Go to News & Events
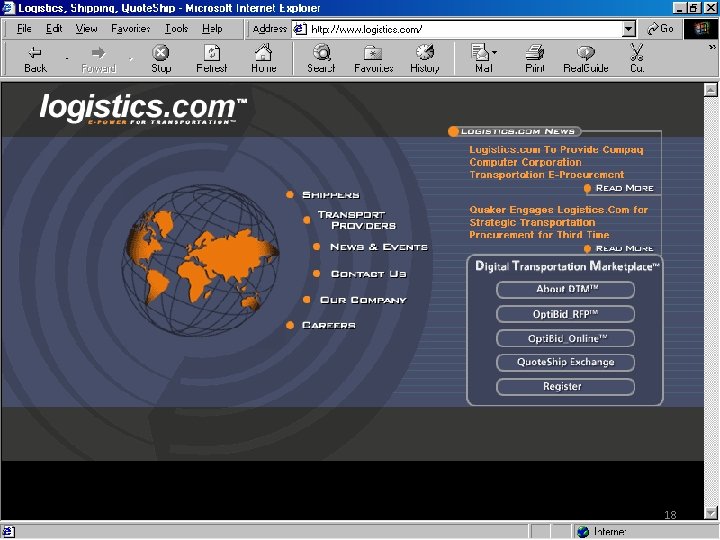This screenshot has width=720, height=540. [x=379, y=247]
